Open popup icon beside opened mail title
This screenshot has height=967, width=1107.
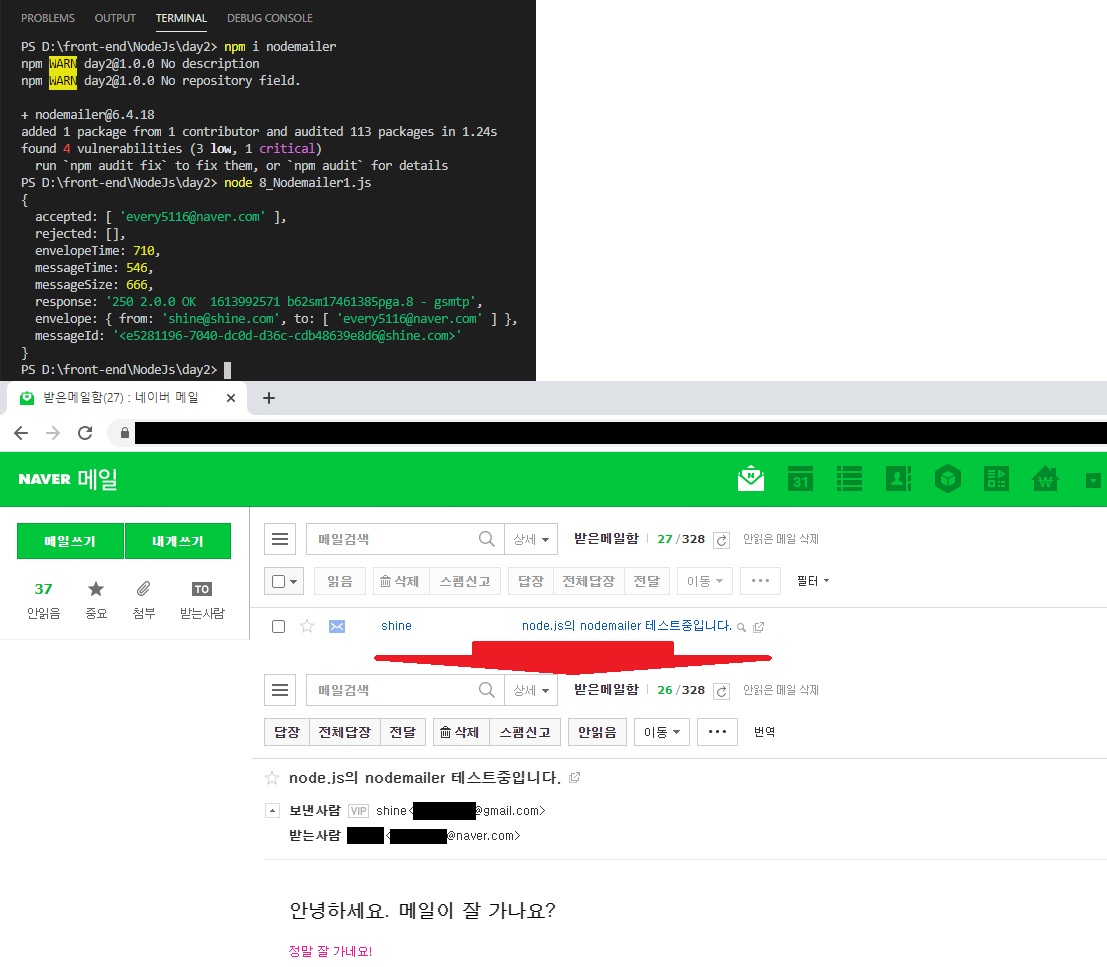pos(575,778)
